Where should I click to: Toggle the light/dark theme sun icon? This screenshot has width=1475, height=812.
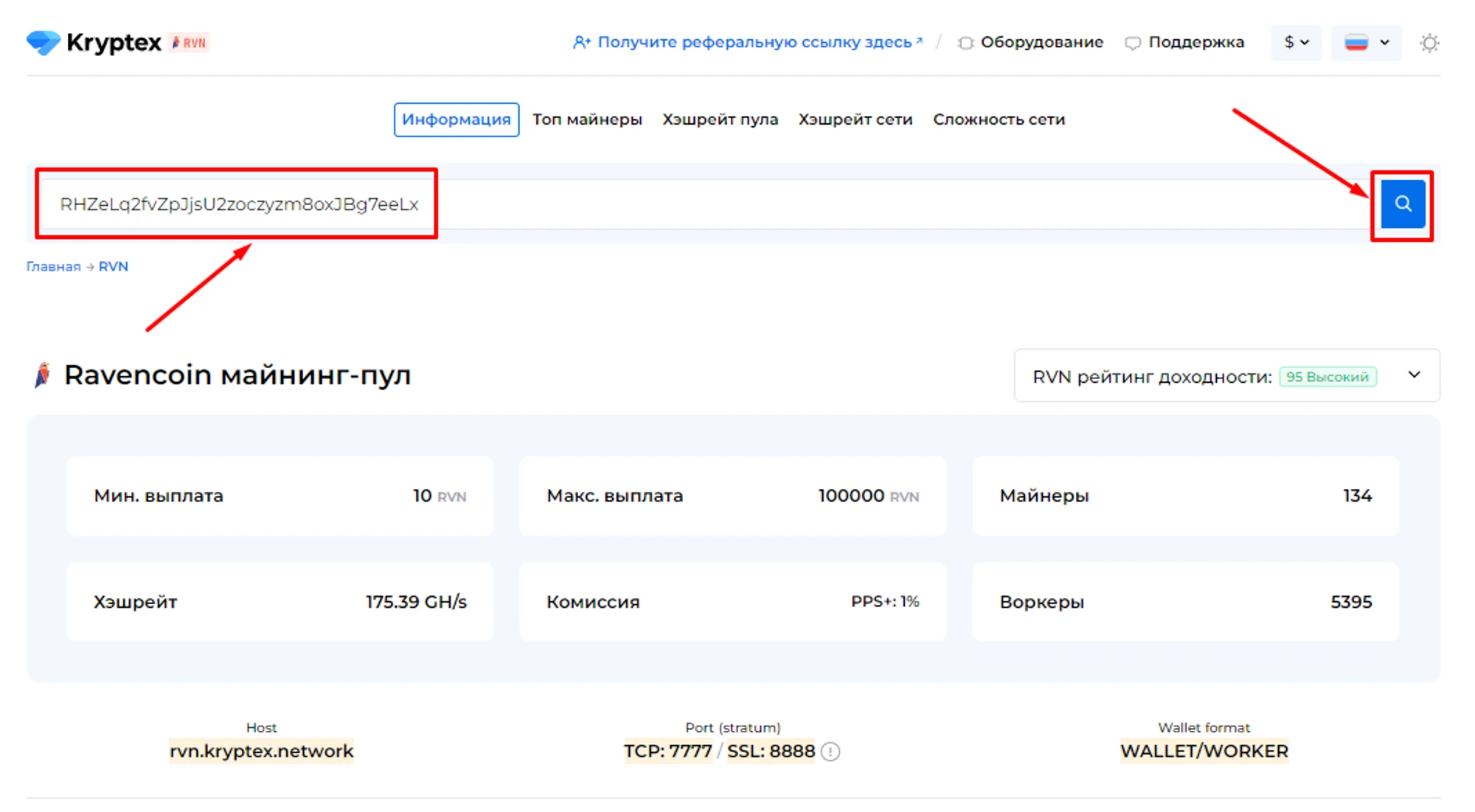(x=1429, y=43)
